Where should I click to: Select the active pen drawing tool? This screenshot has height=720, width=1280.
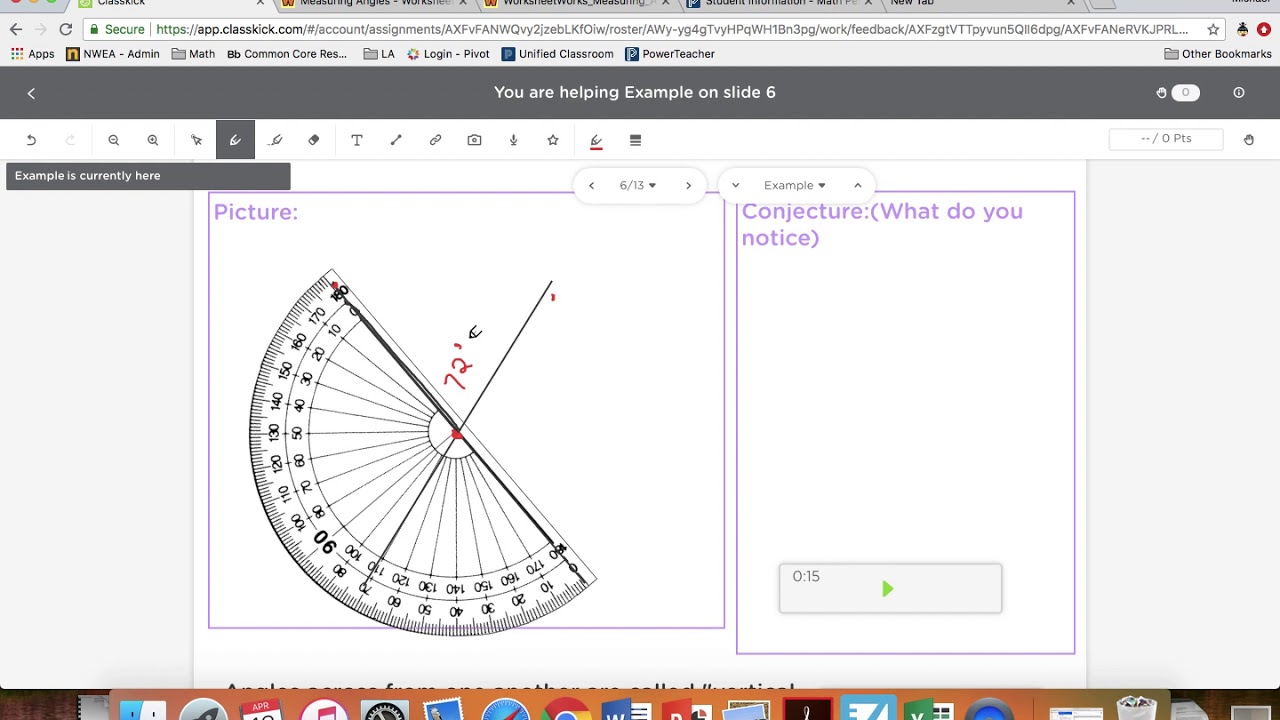click(x=235, y=140)
